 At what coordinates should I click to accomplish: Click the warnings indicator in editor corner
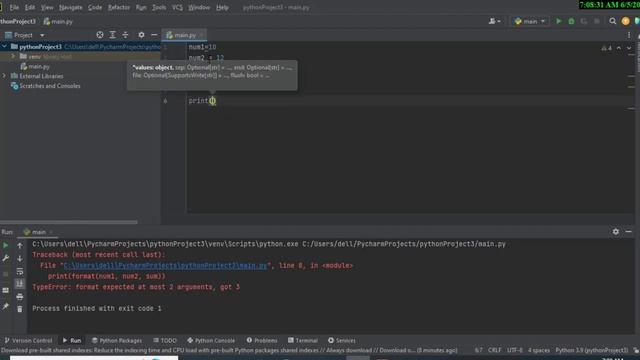click(x=606, y=48)
